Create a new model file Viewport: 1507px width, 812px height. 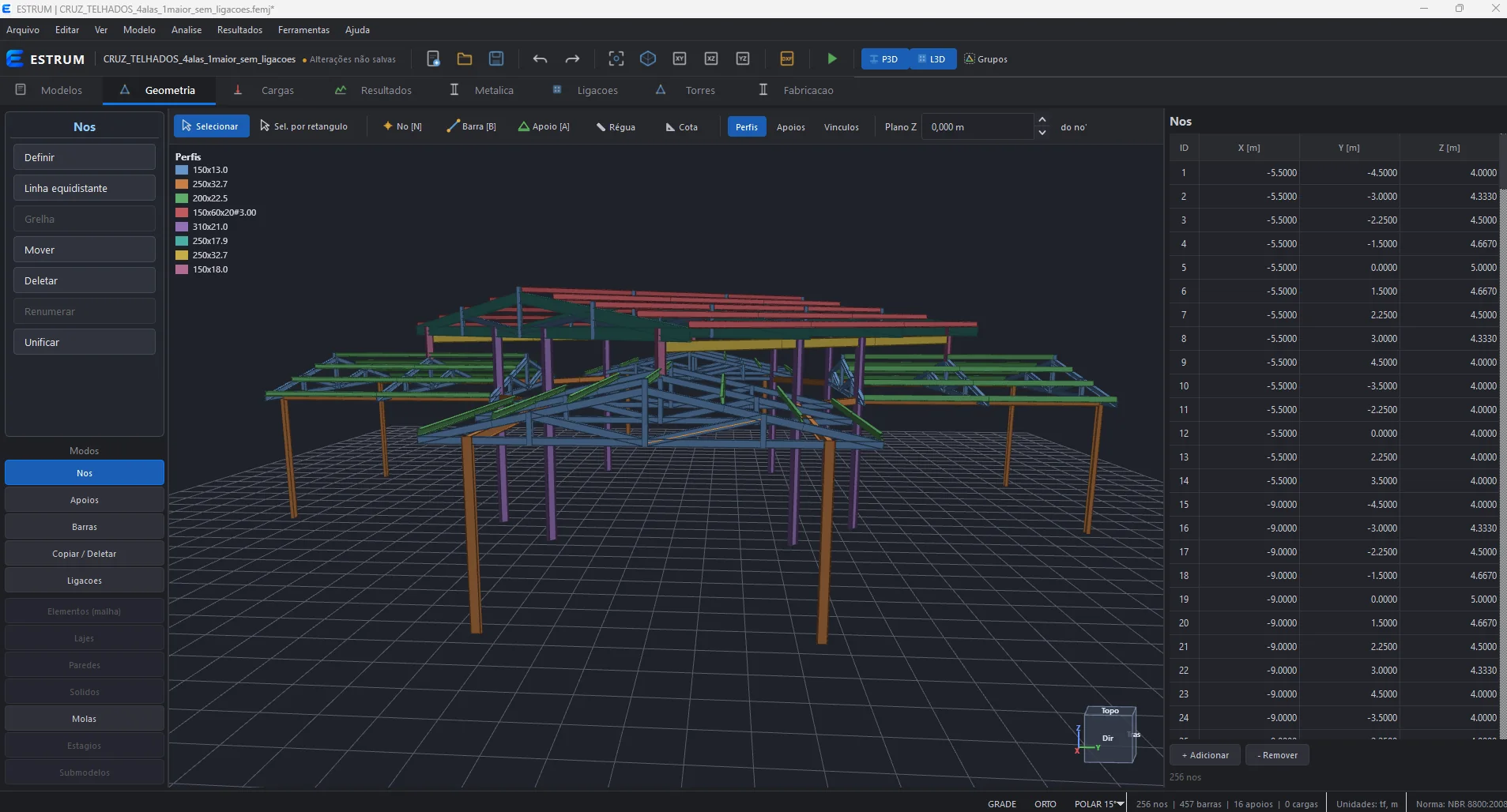(433, 58)
